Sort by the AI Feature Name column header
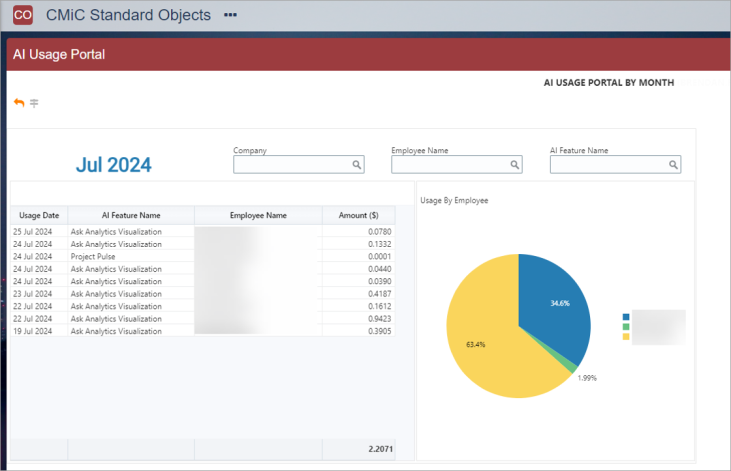The image size is (731, 471). click(131, 215)
